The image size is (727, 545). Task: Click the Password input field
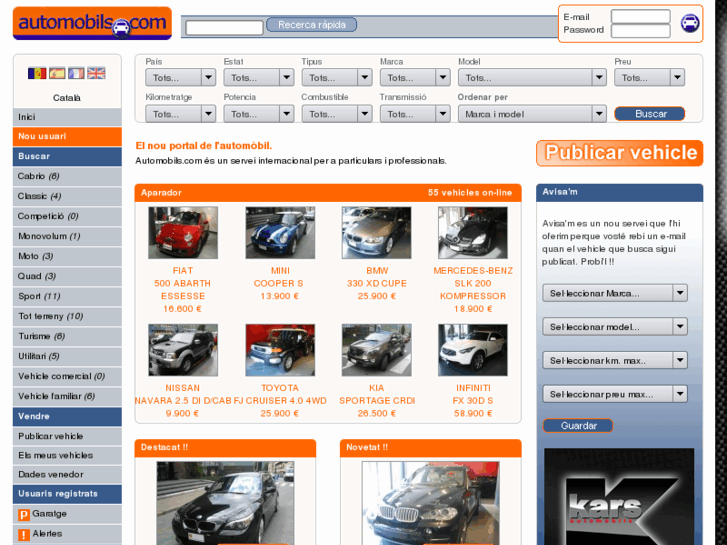(640, 31)
